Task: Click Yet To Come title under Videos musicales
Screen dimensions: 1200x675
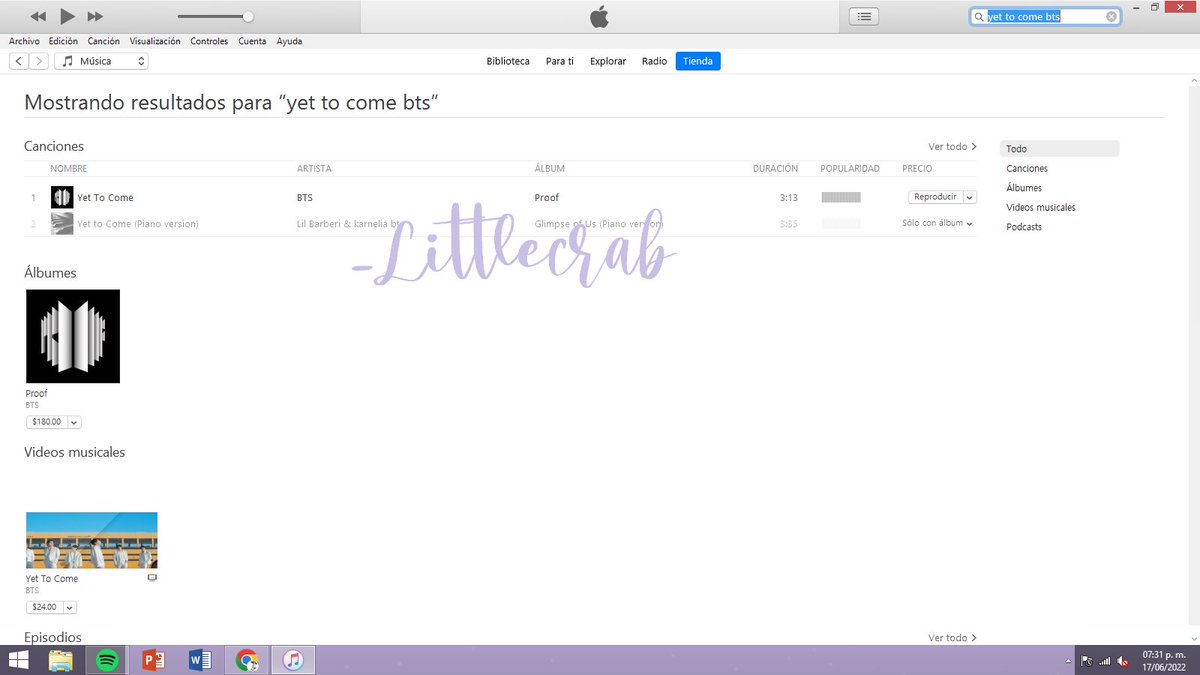Action: tap(52, 579)
